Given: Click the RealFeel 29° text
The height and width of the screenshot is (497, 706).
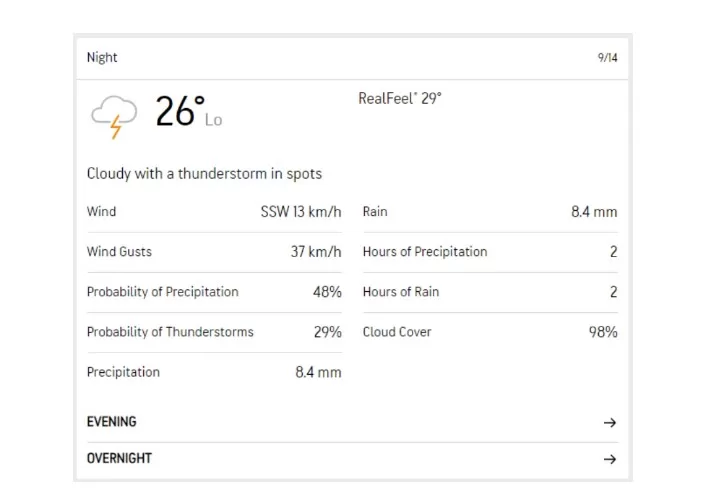Looking at the screenshot, I should (399, 99).
